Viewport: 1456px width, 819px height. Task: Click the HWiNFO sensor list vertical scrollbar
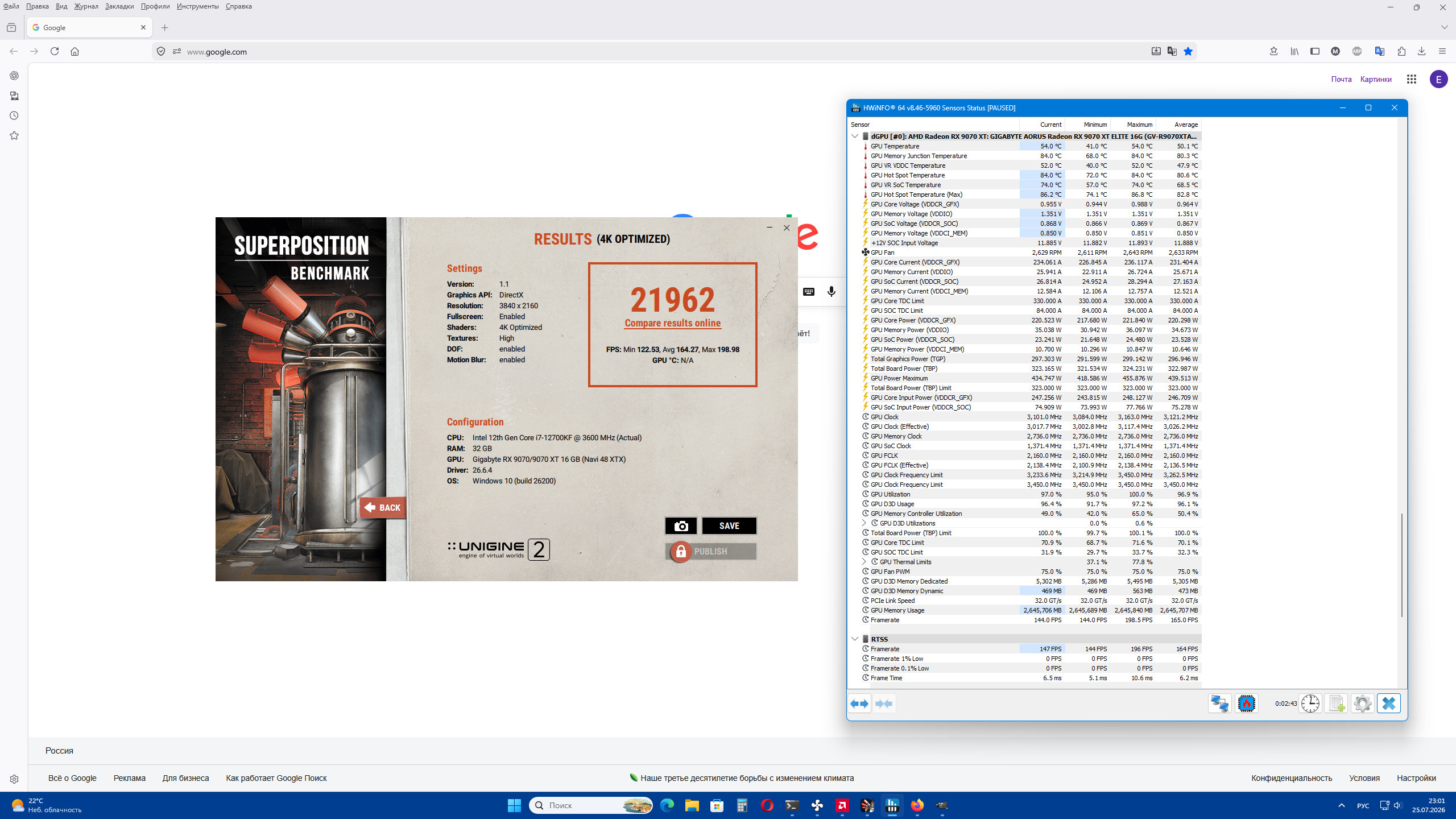[x=1402, y=565]
